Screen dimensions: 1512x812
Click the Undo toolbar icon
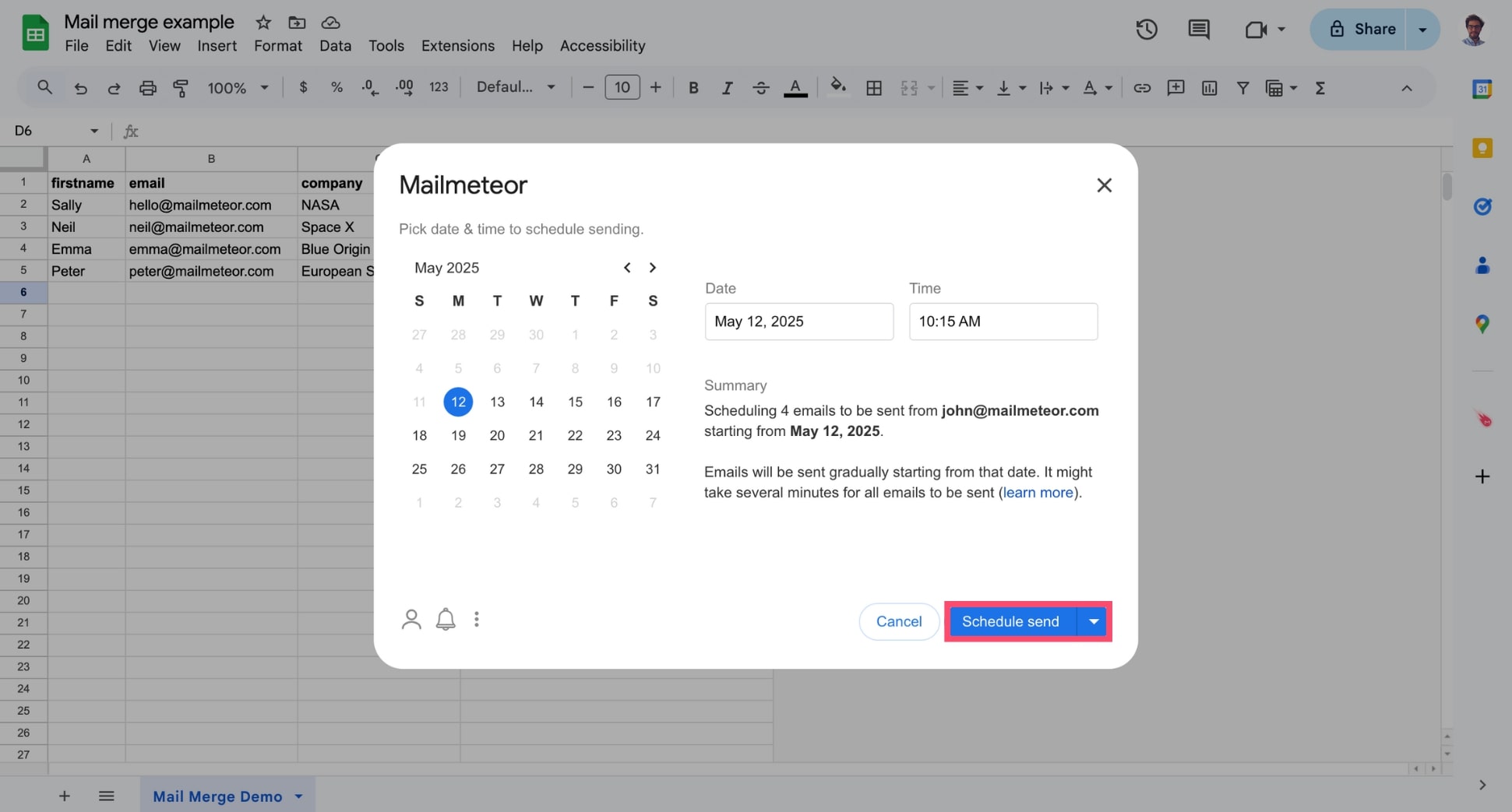(80, 88)
